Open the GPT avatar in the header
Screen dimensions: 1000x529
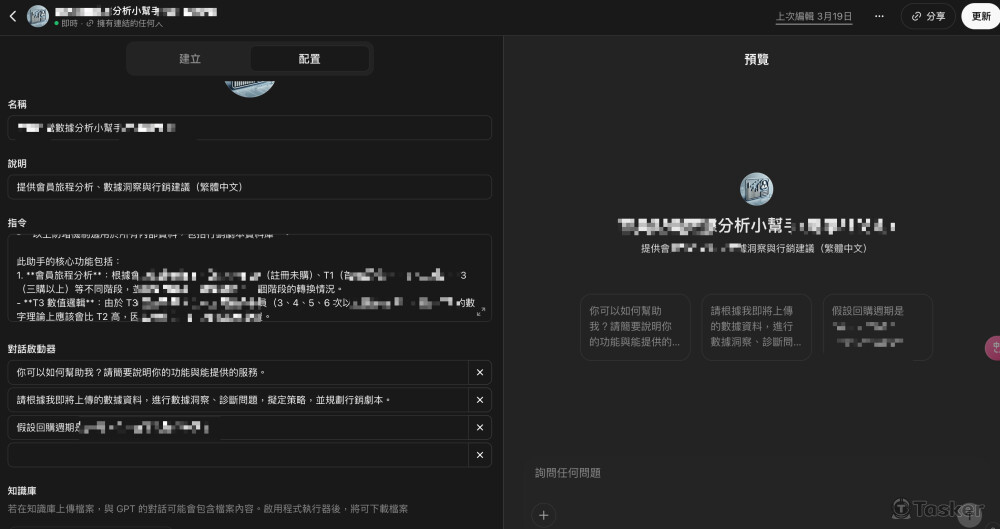pyautogui.click(x=38, y=17)
